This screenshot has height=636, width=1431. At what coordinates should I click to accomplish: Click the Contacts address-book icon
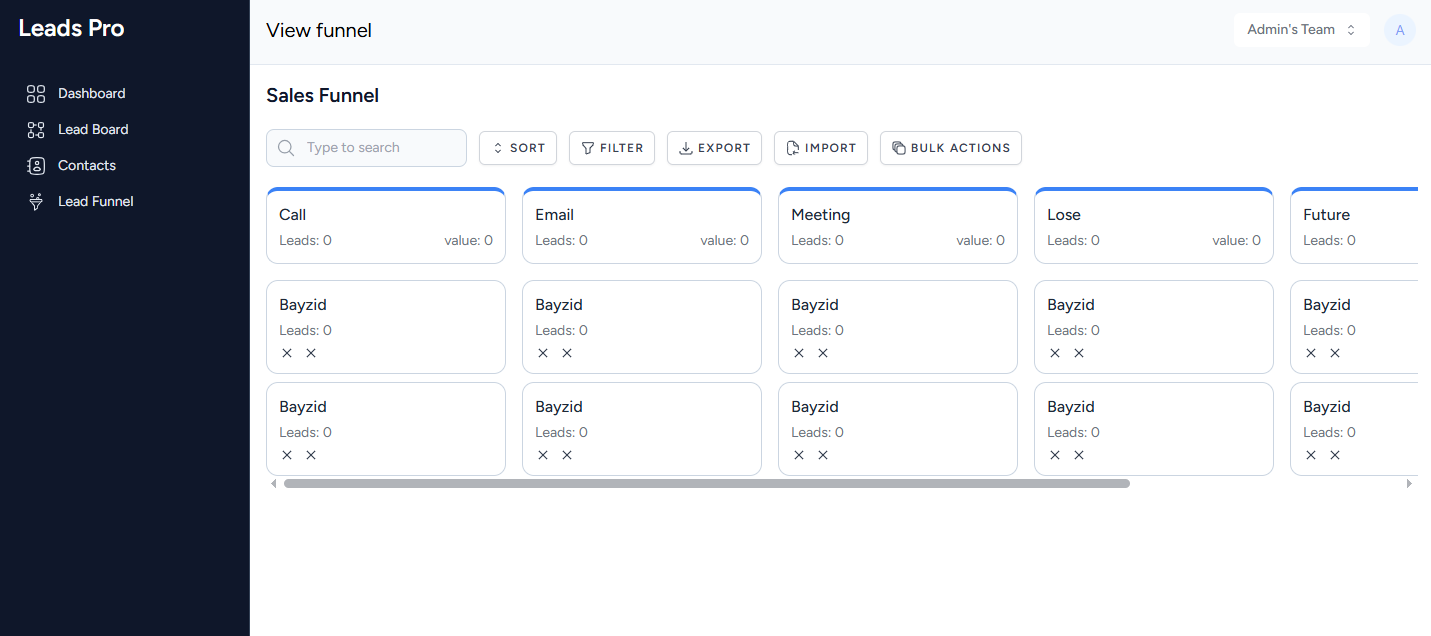tap(36, 166)
